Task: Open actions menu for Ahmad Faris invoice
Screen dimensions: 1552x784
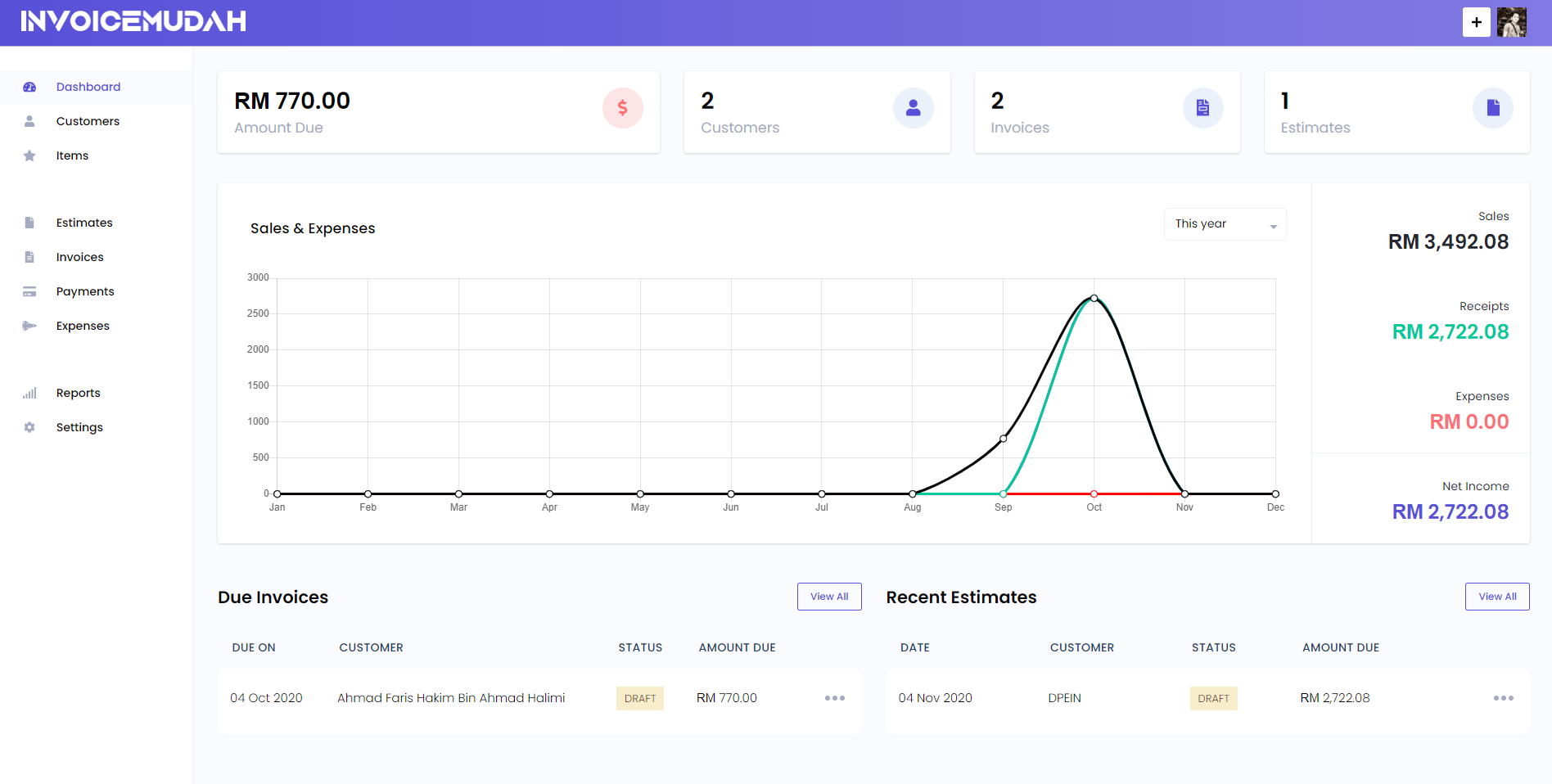Action: [834, 698]
